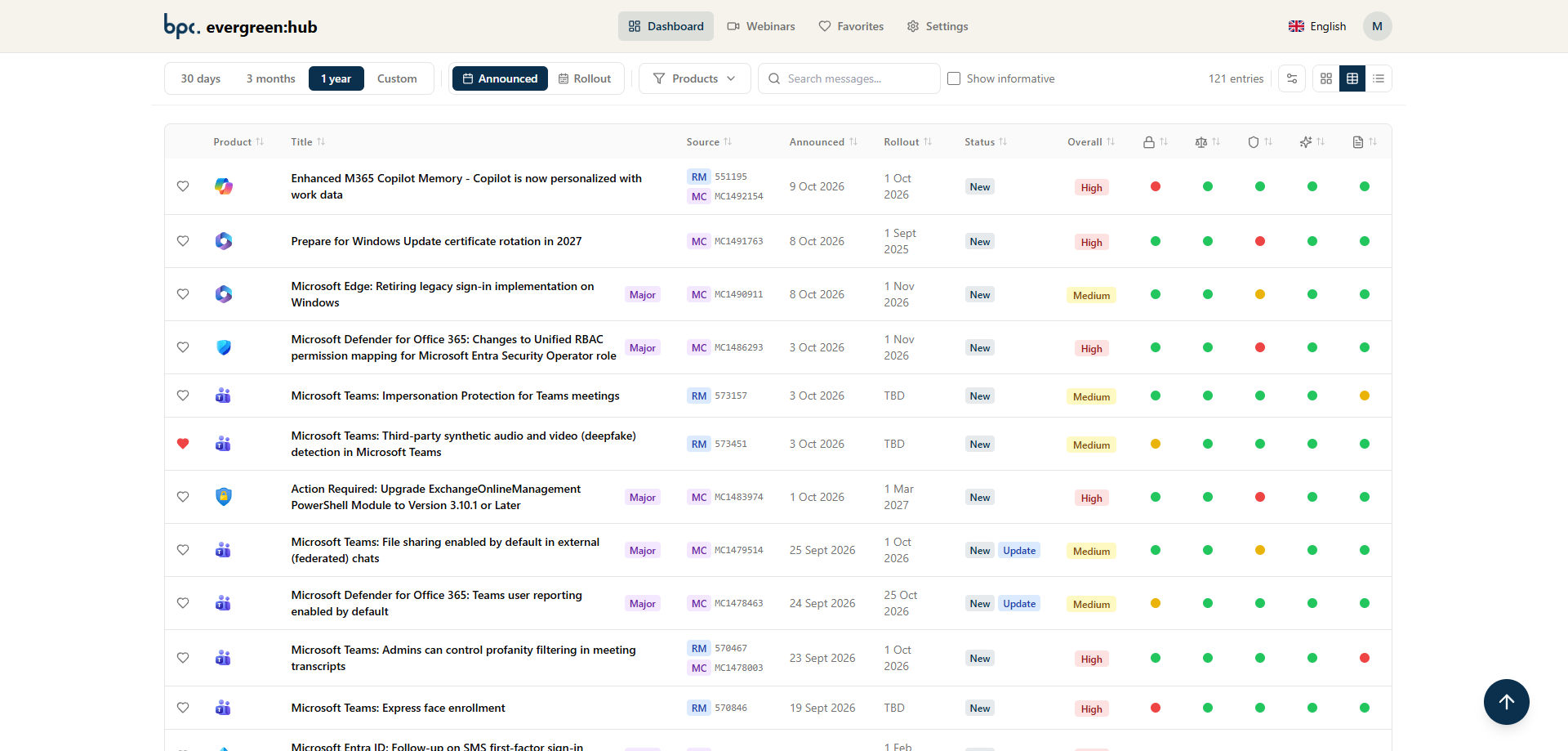Viewport: 1568px width, 751px height.
Task: Click the Teams icon for Express face enrollment
Action: [x=223, y=708]
